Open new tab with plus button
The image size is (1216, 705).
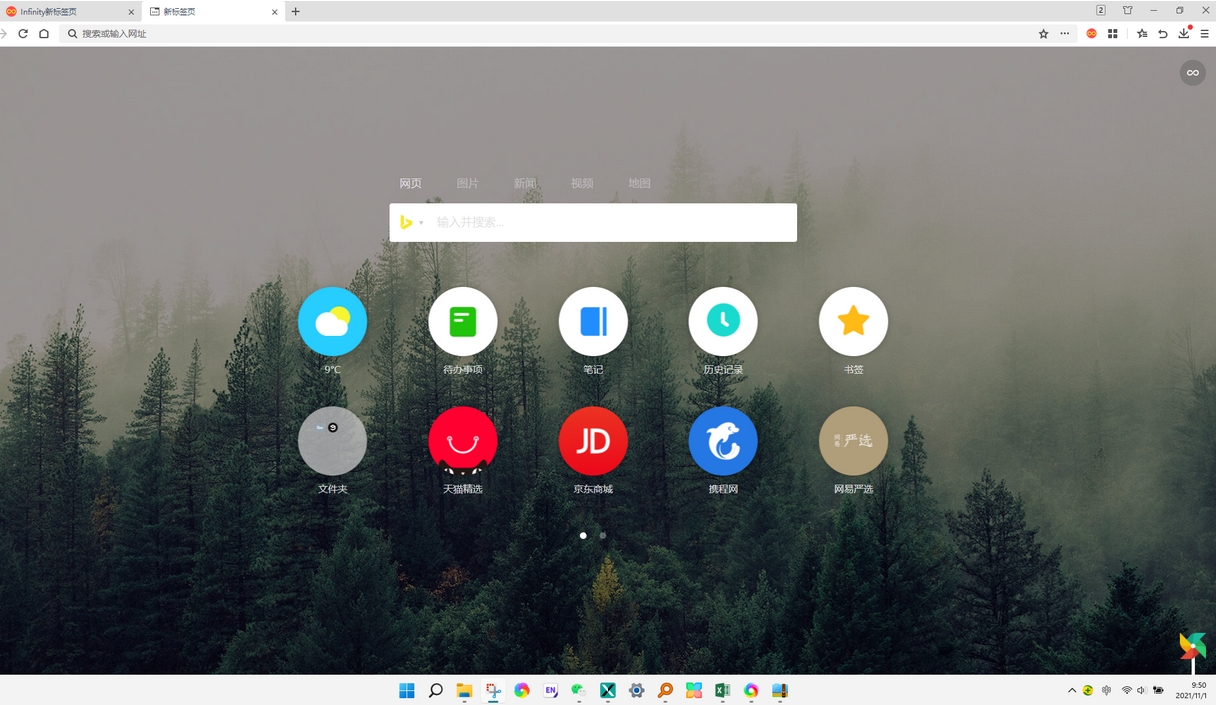point(295,11)
